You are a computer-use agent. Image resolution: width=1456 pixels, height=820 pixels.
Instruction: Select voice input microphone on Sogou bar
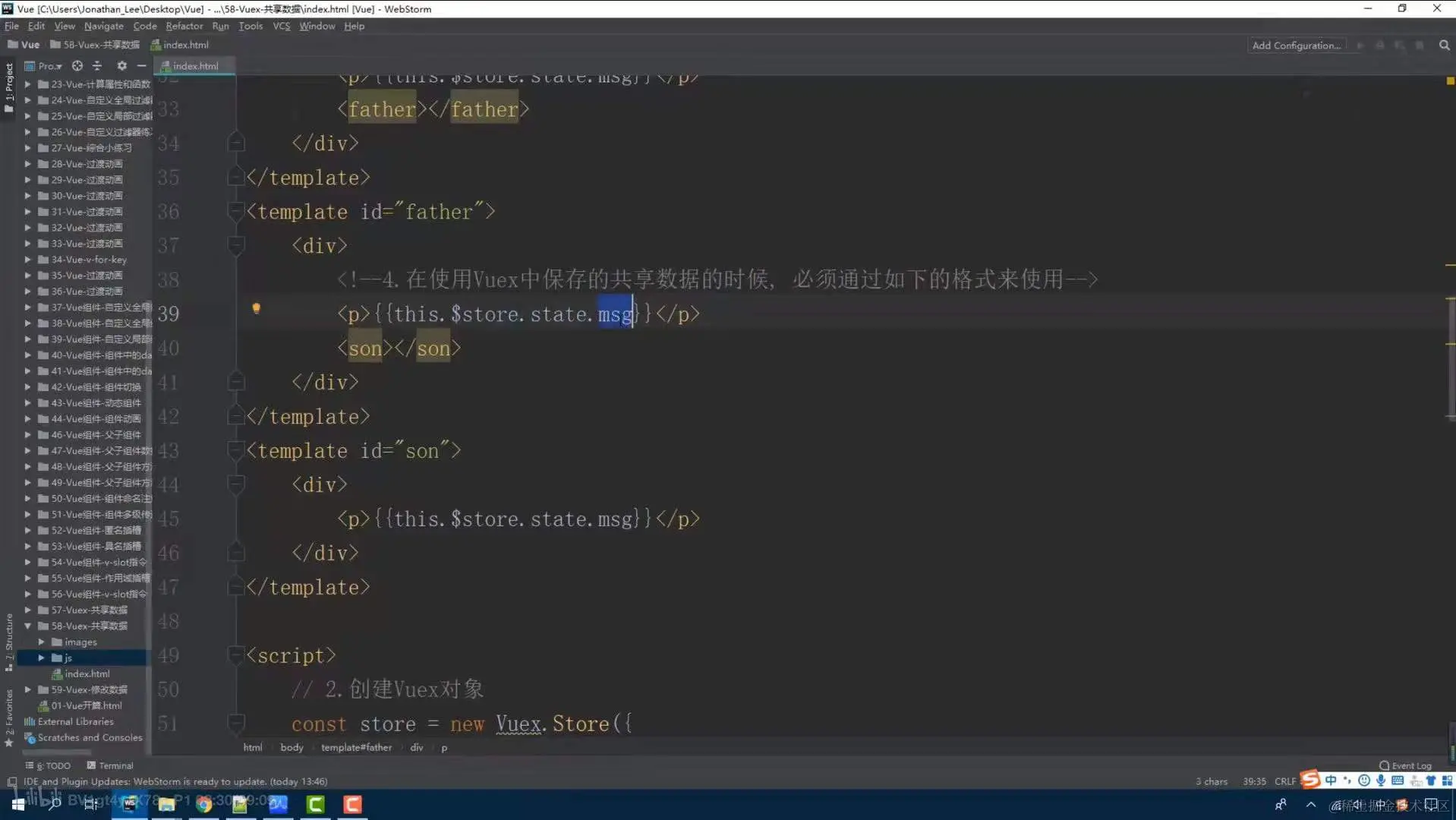coord(1381,781)
